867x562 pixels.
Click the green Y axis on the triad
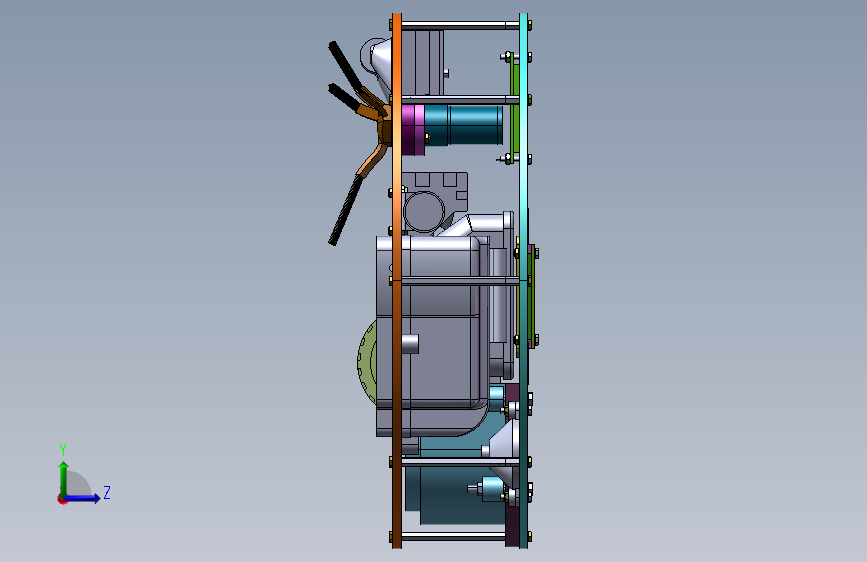pos(64,478)
